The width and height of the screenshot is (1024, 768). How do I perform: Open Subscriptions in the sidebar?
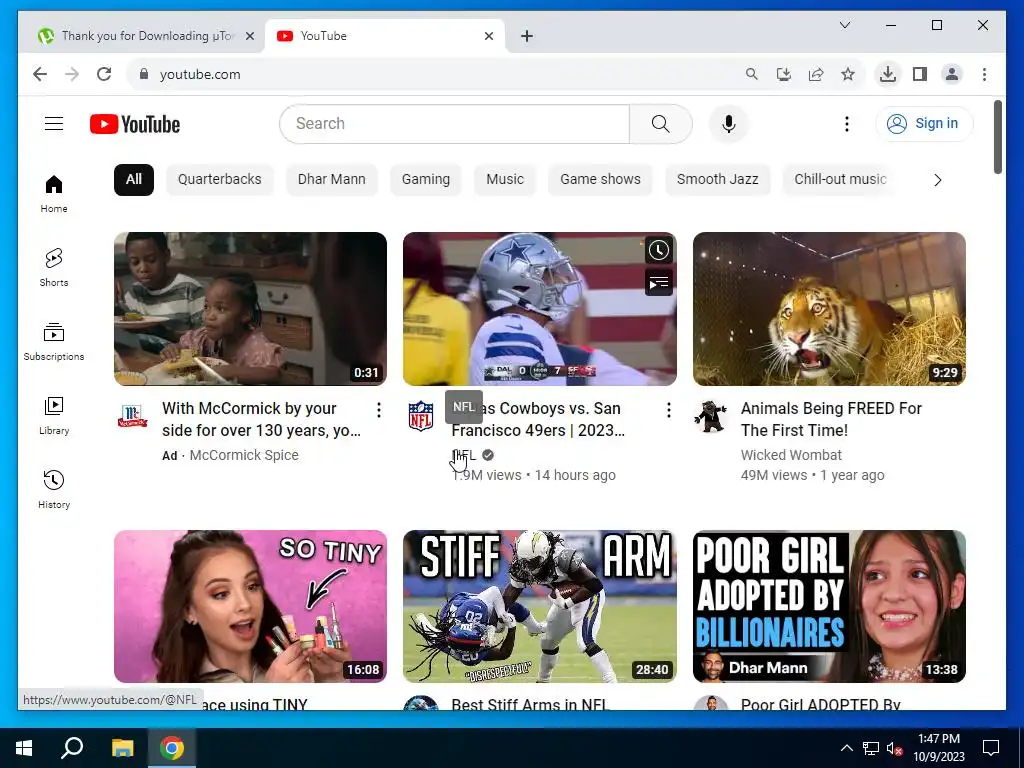pos(54,342)
